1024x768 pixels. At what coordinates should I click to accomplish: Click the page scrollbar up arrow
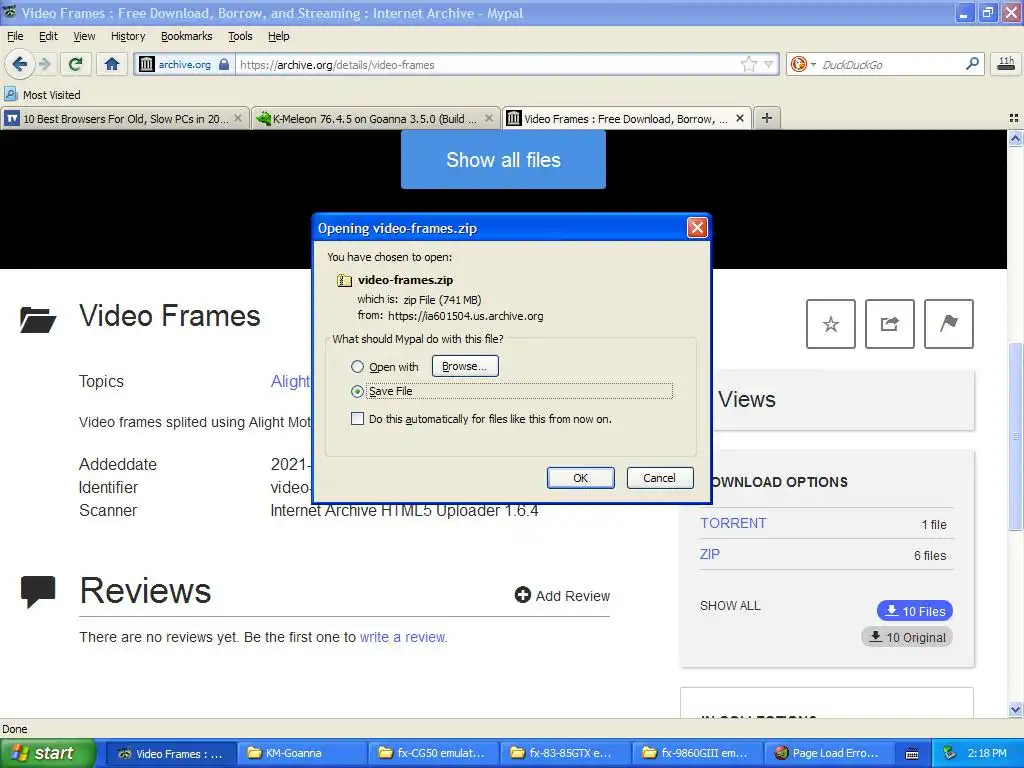[x=1015, y=138]
